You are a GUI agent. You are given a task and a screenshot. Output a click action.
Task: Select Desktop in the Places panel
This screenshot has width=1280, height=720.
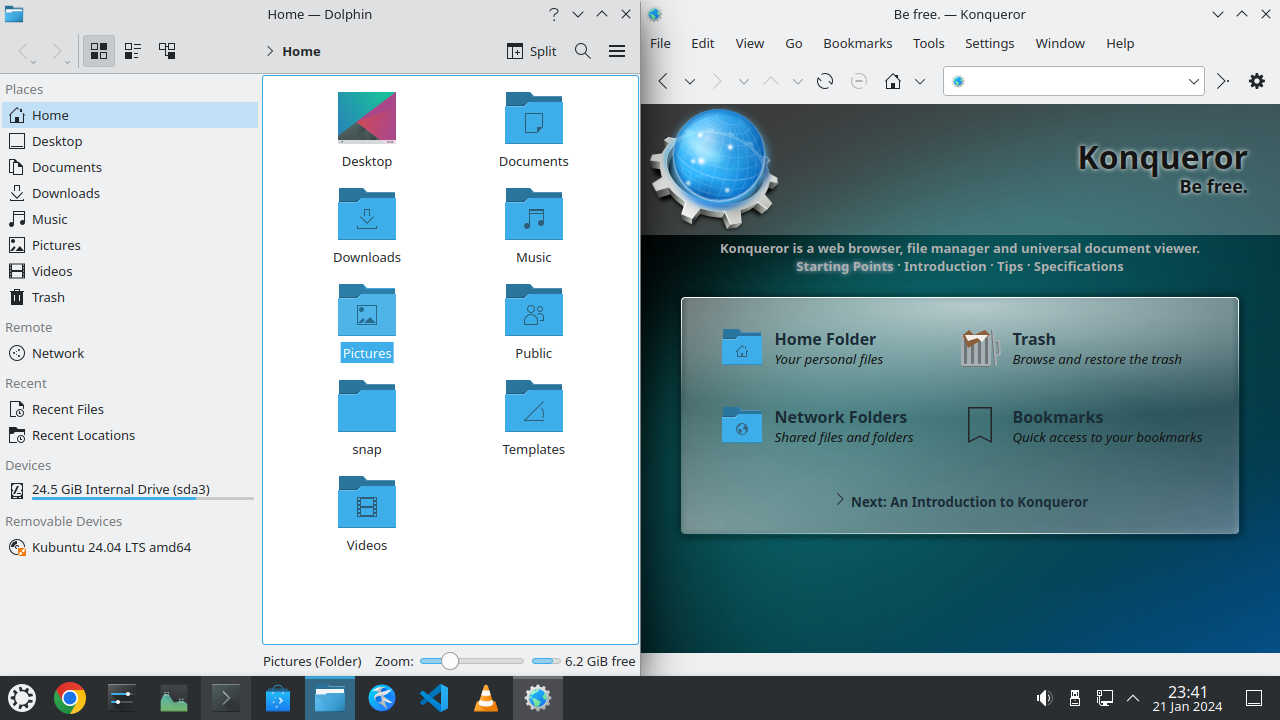[x=129, y=141]
